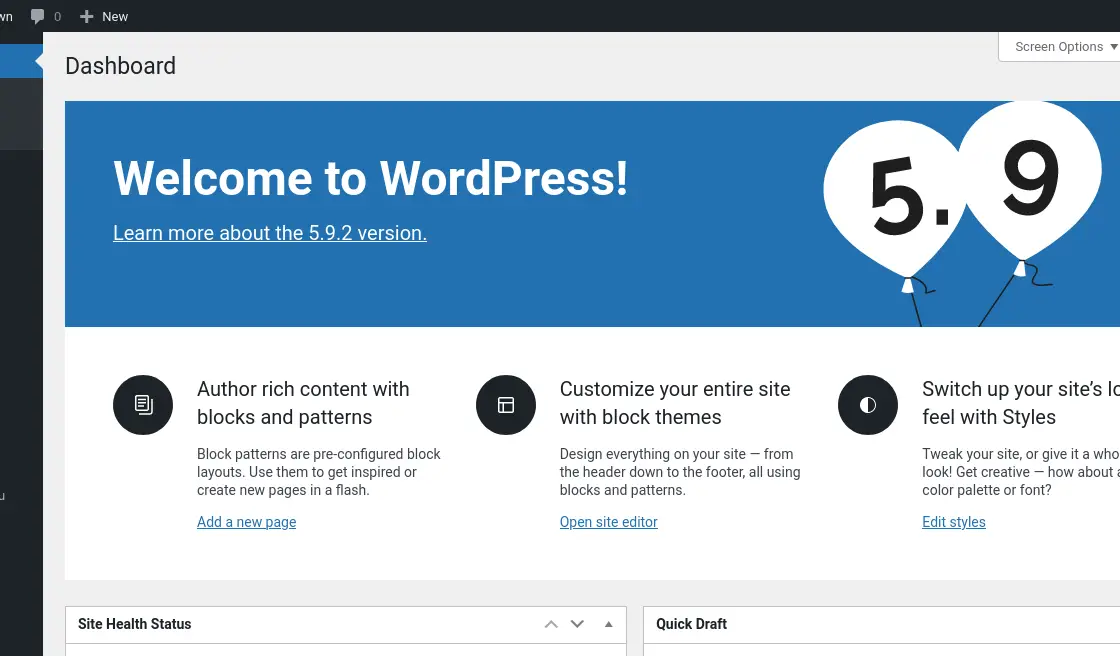This screenshot has height=656, width=1120.
Task: Click the plus New button in admin bar
Action: click(104, 16)
